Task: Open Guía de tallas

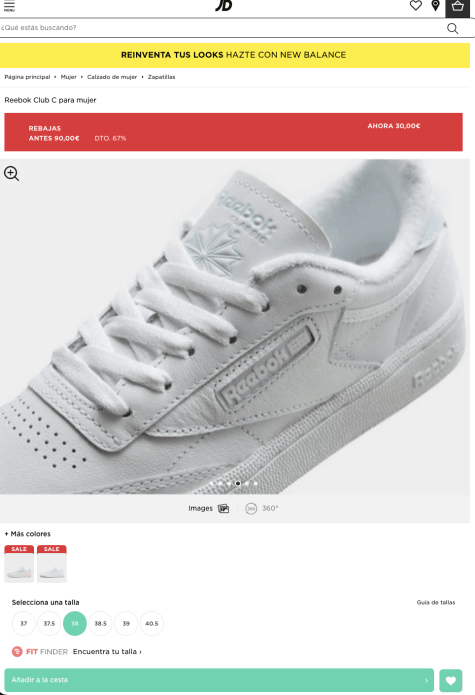Action: (x=436, y=602)
